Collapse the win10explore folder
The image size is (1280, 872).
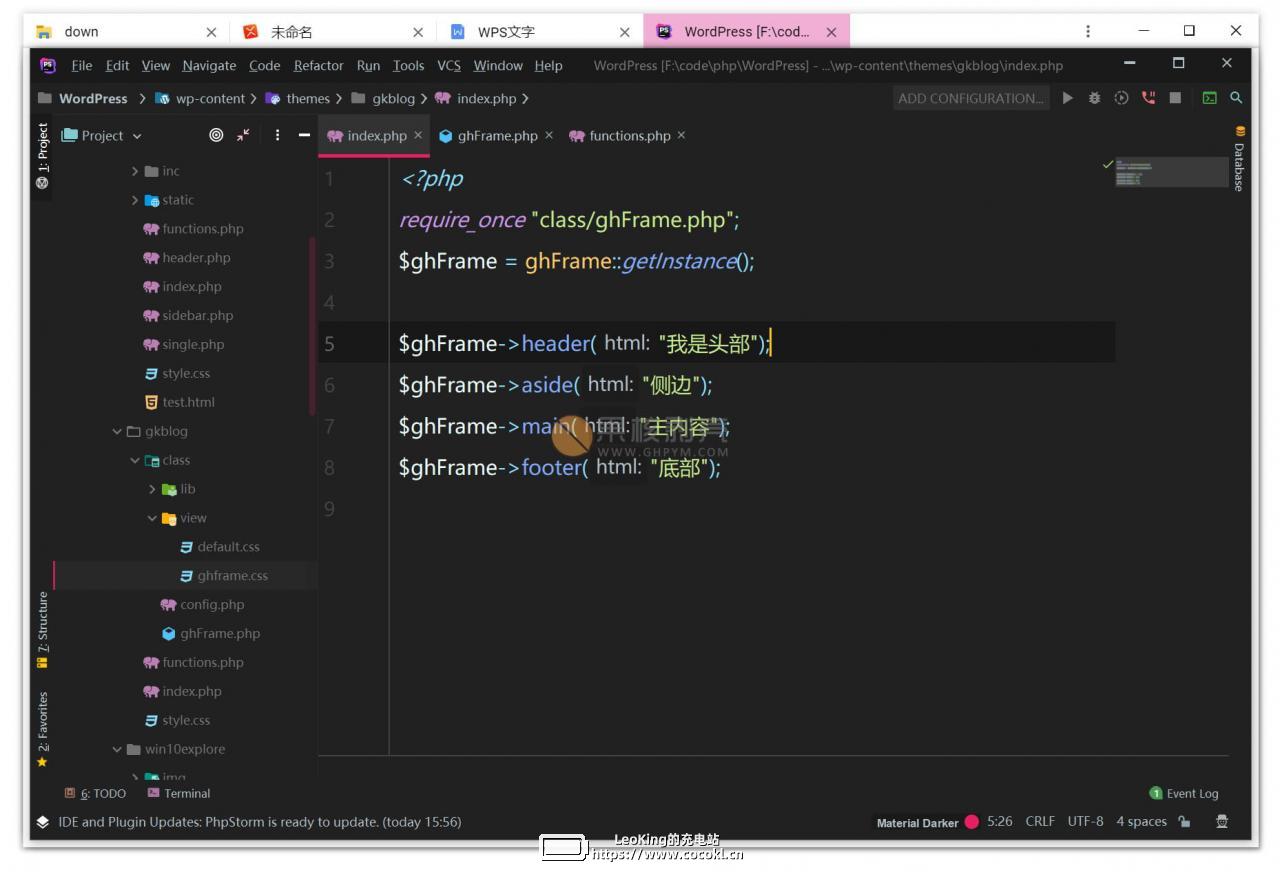click(117, 749)
